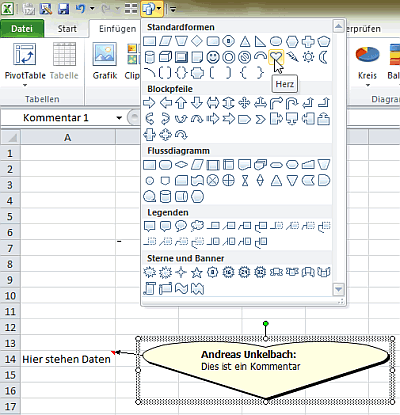Image resolution: width=400 pixels, height=415 pixels.
Task: Choose the Pentagon arrow shape
Action: (244, 119)
